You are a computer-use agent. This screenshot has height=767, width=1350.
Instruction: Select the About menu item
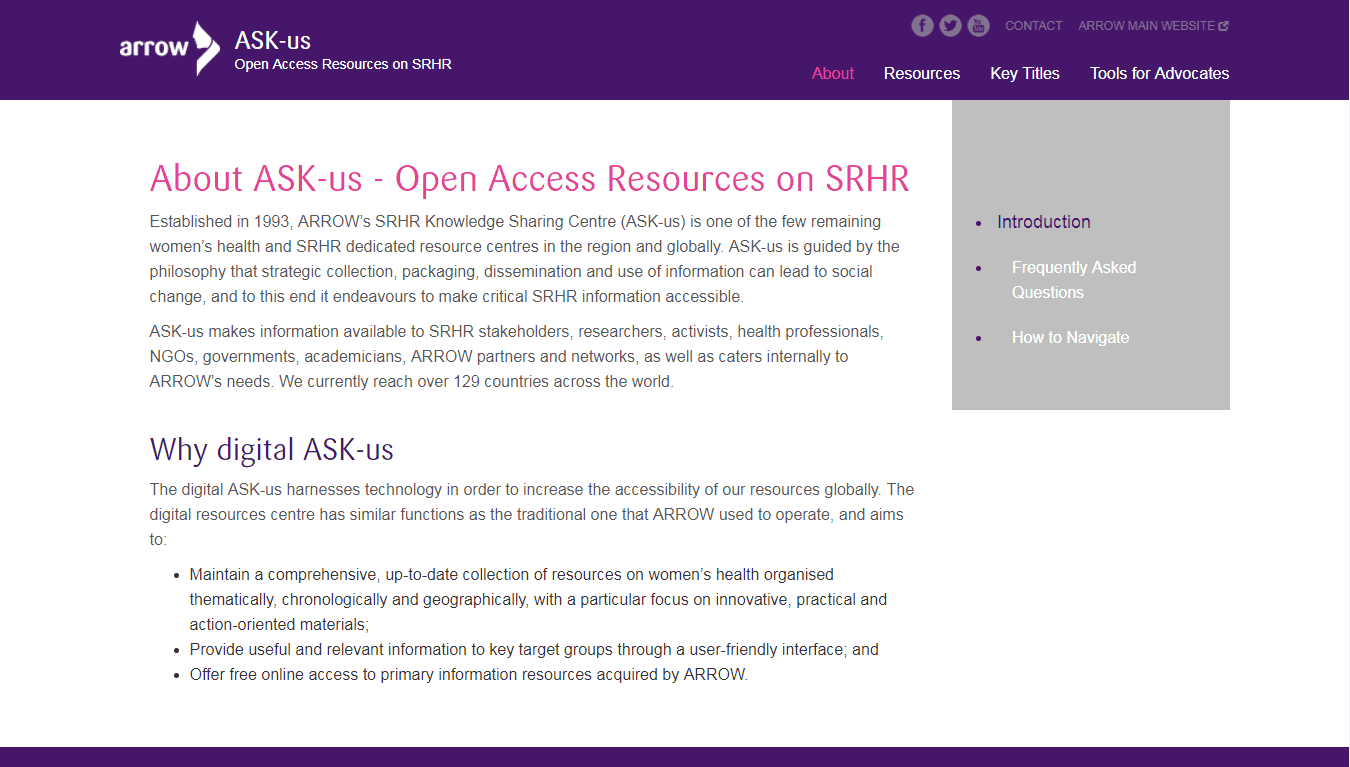tap(832, 73)
